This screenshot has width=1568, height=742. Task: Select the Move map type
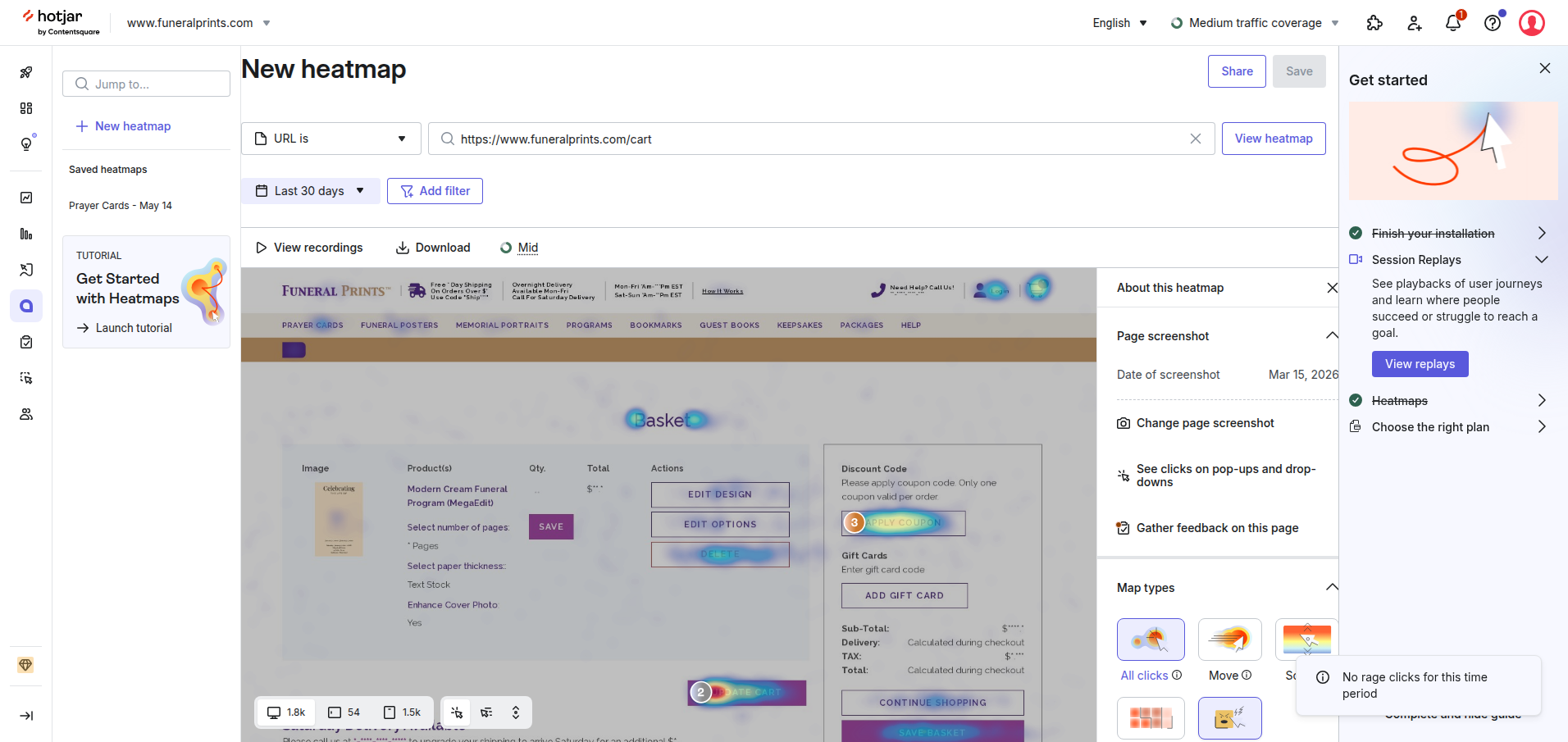point(1229,640)
